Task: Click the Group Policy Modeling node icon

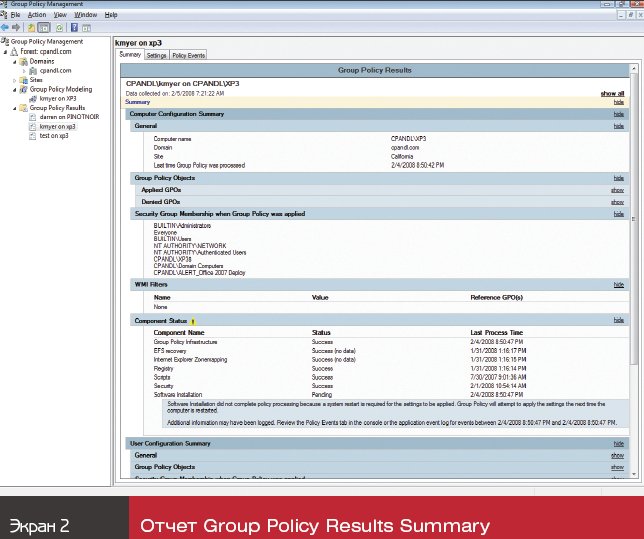Action: point(24,89)
